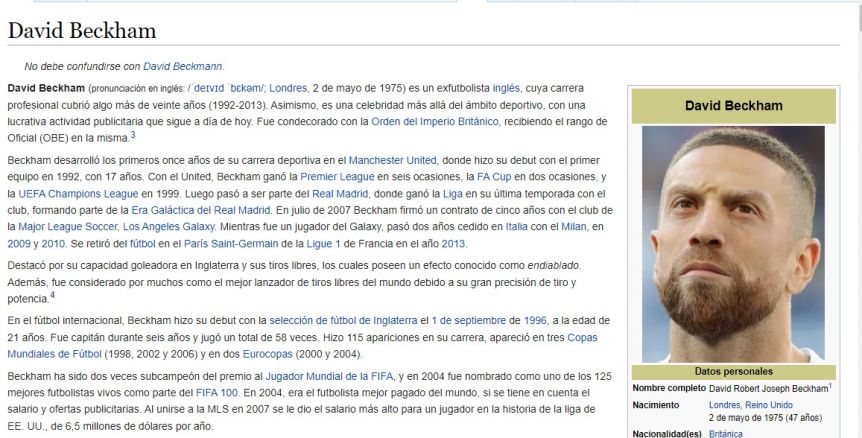Open the FIFA 100 link
This screenshot has height=438, width=862.
(217, 393)
